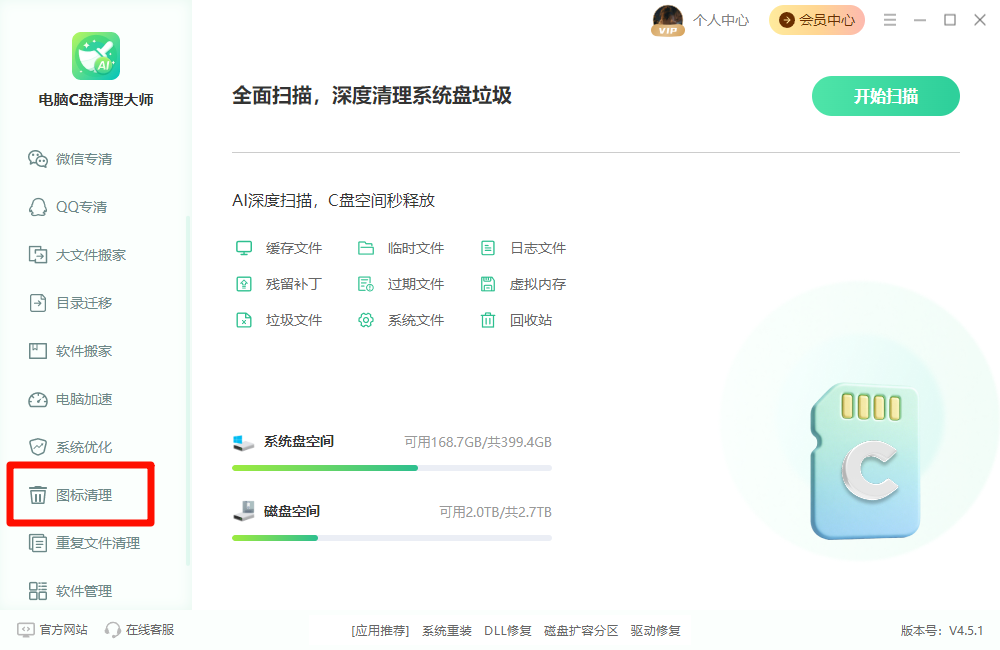1000x650 pixels.
Task: Click the 系统盘空间 usage progress bar
Action: click(392, 468)
